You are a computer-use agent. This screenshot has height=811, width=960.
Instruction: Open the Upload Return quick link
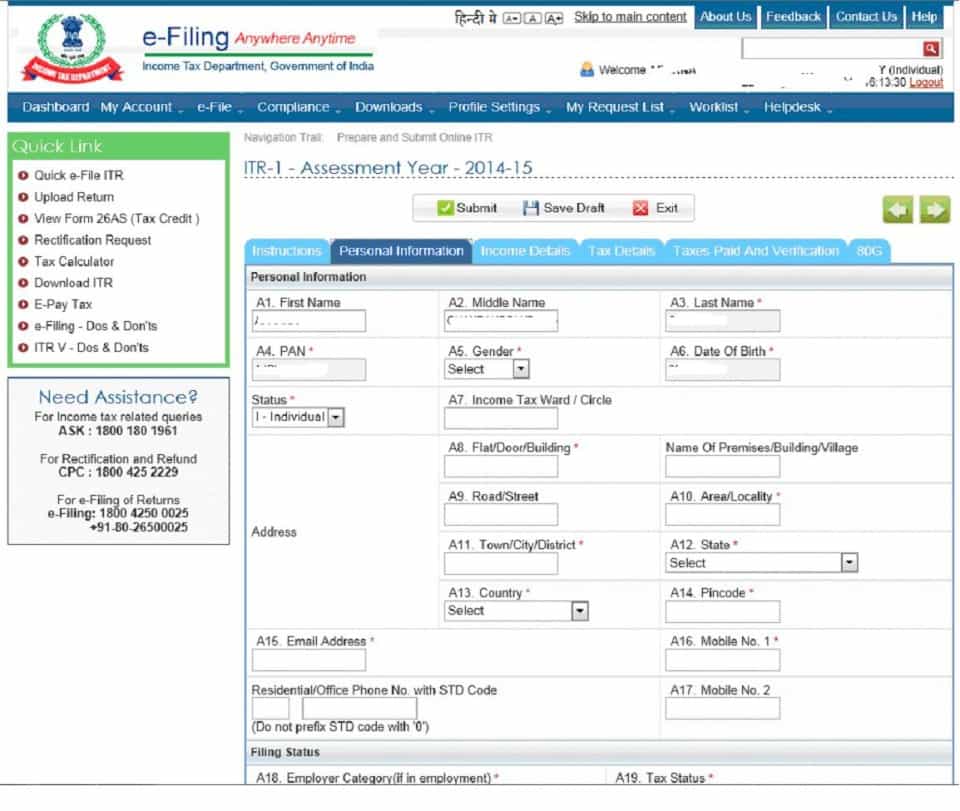[x=74, y=197]
